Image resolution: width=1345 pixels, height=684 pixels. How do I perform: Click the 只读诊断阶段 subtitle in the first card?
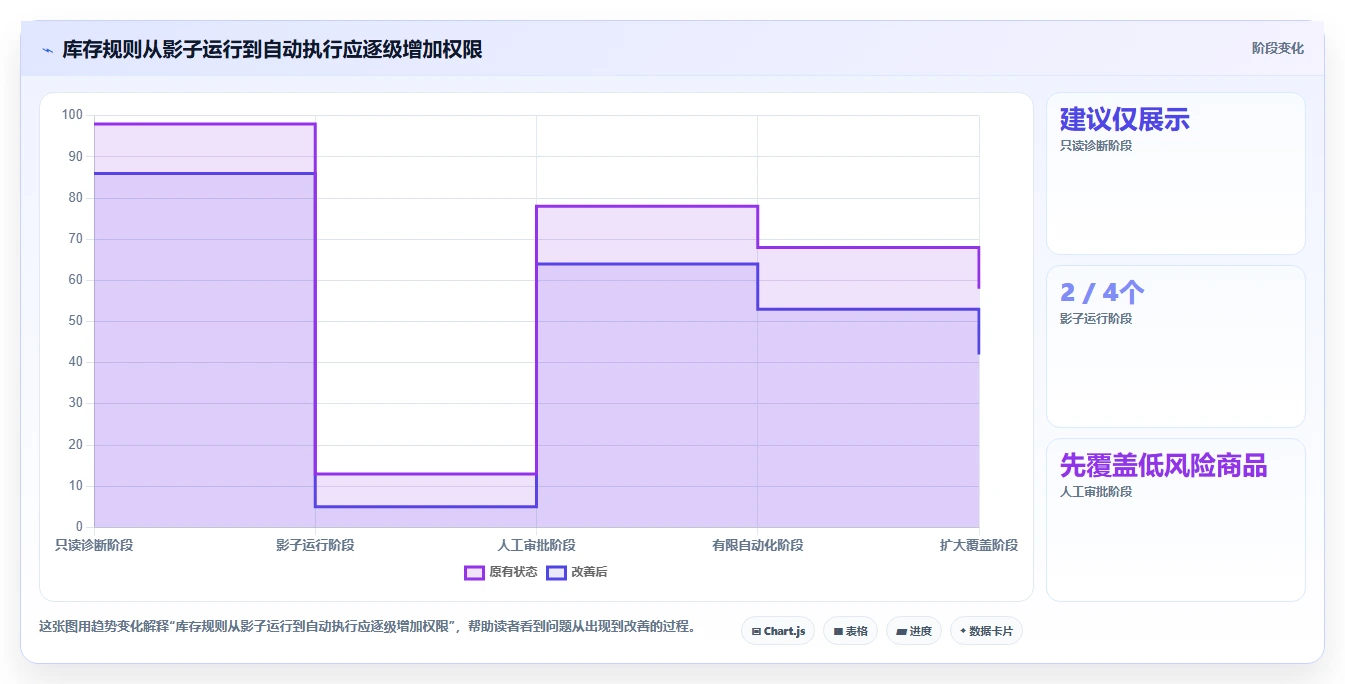pos(1096,146)
